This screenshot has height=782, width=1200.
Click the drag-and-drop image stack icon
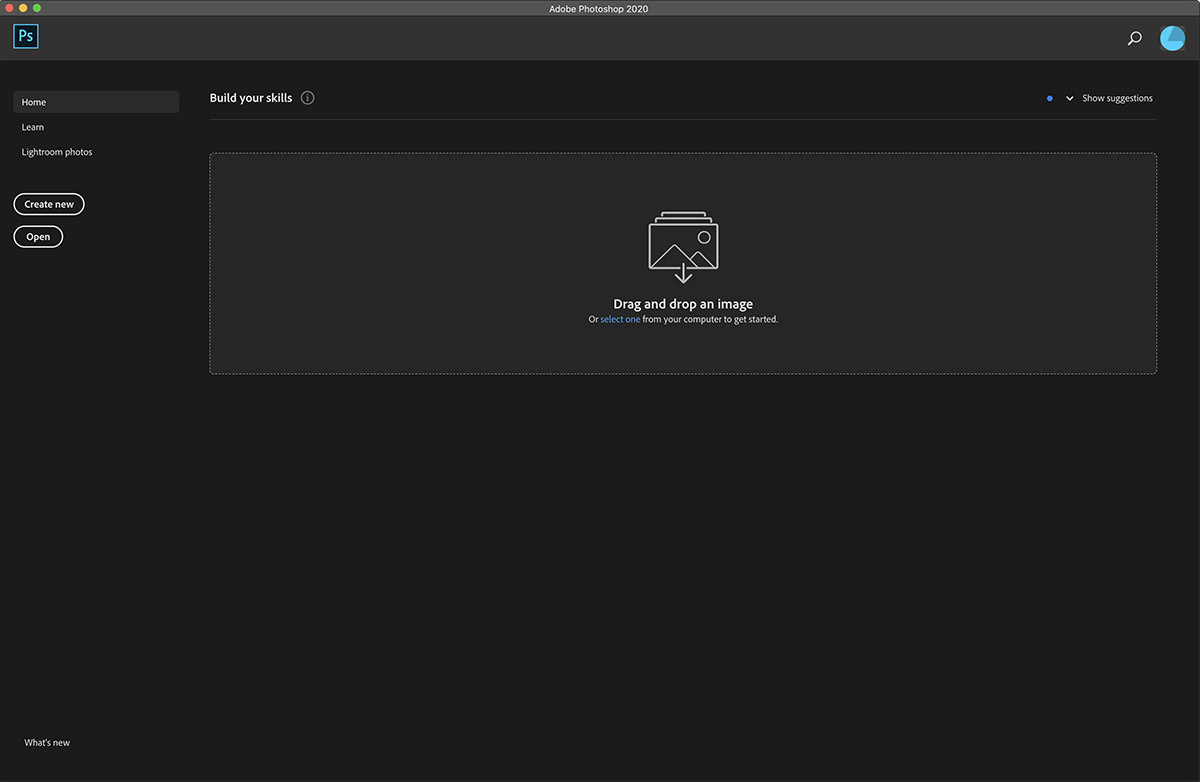[683, 247]
